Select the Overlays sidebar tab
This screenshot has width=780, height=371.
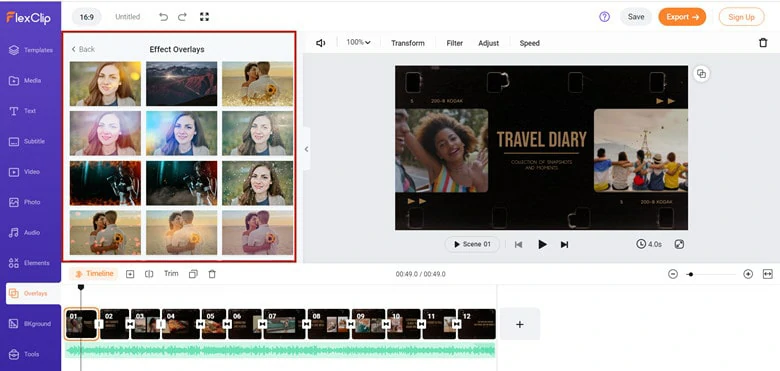click(33, 293)
